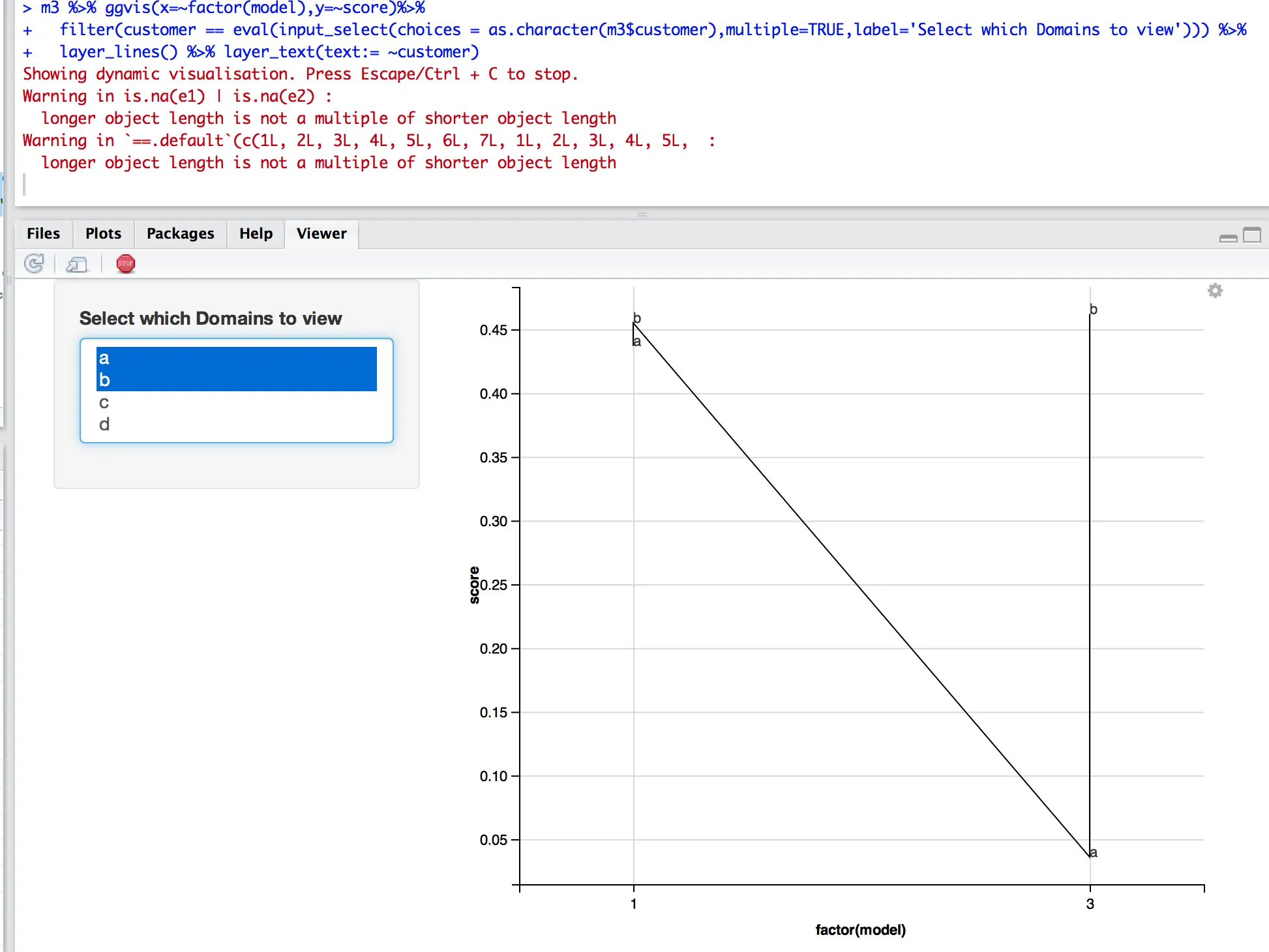Click the 'a' label at line bottom
Screen dimensions: 1269x952
click(1094, 852)
